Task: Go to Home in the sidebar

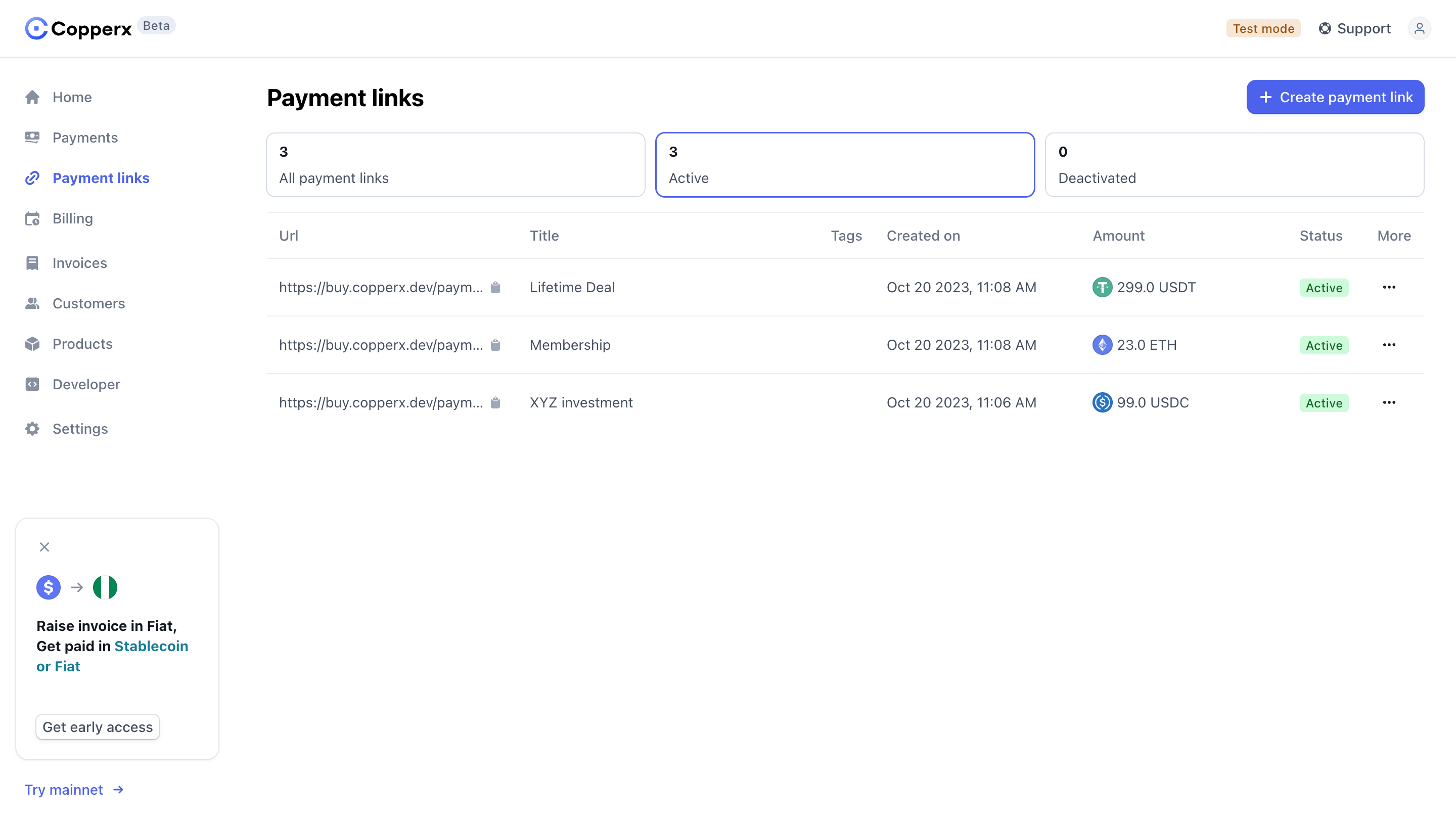Action: pos(58,98)
